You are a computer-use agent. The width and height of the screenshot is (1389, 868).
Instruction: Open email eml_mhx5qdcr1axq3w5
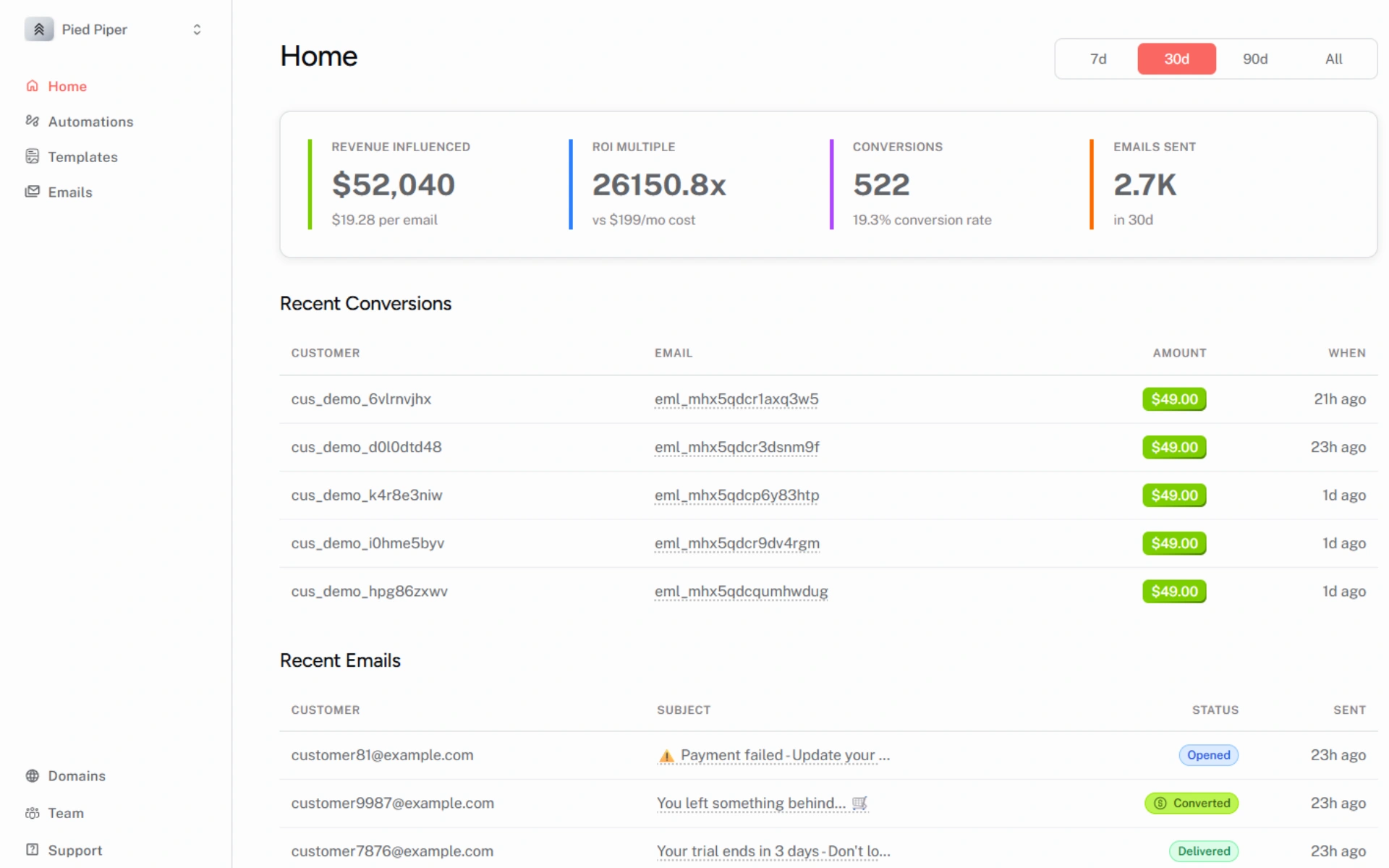tap(736, 399)
